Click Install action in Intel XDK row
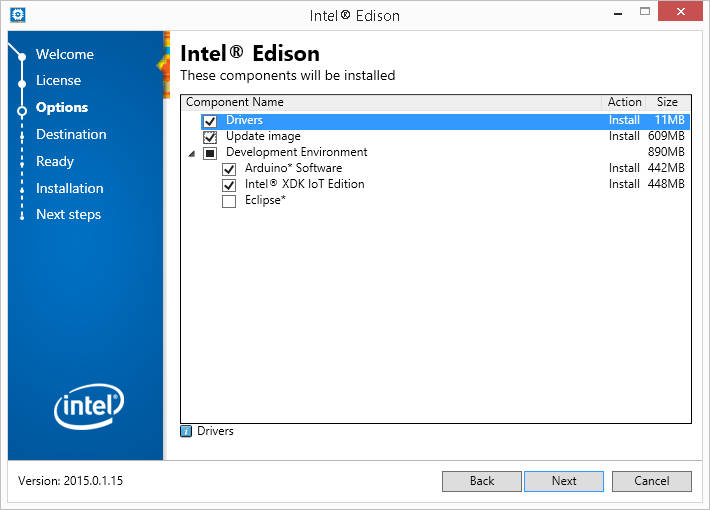 point(624,184)
